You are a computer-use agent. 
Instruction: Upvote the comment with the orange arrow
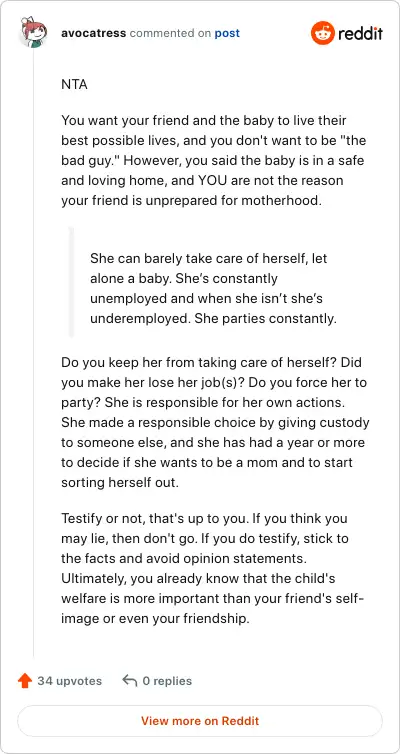click(x=25, y=680)
